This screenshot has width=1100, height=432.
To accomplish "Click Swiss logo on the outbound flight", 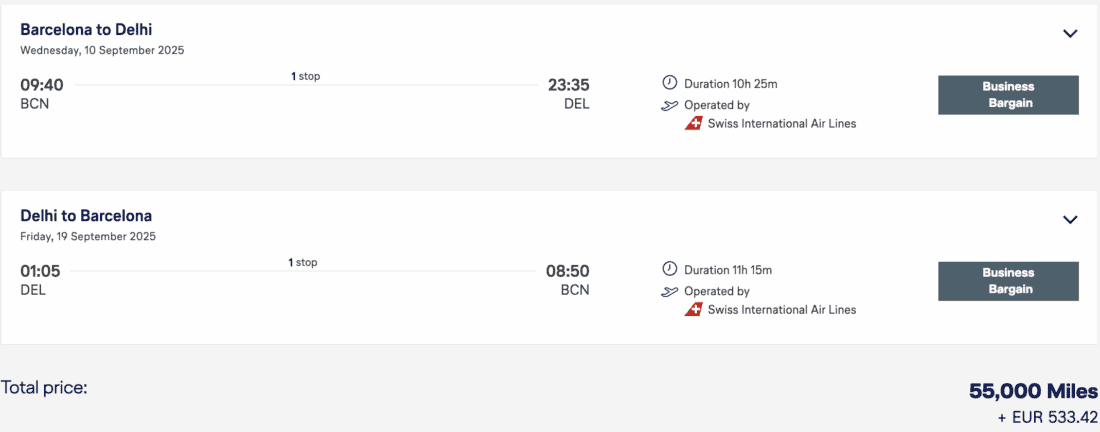I will pyautogui.click(x=693, y=123).
